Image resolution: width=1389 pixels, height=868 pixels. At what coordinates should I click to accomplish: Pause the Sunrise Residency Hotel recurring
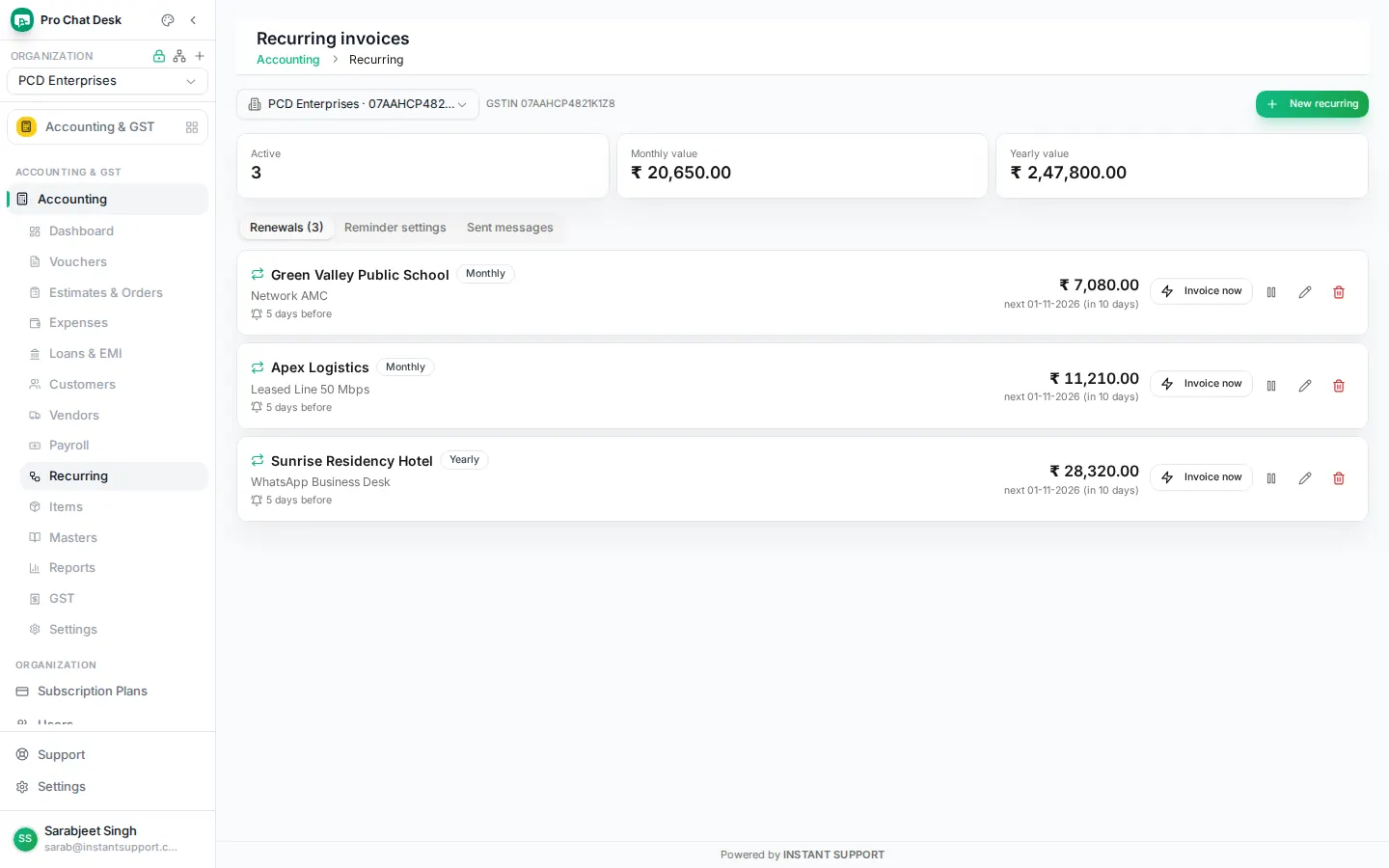(x=1271, y=478)
